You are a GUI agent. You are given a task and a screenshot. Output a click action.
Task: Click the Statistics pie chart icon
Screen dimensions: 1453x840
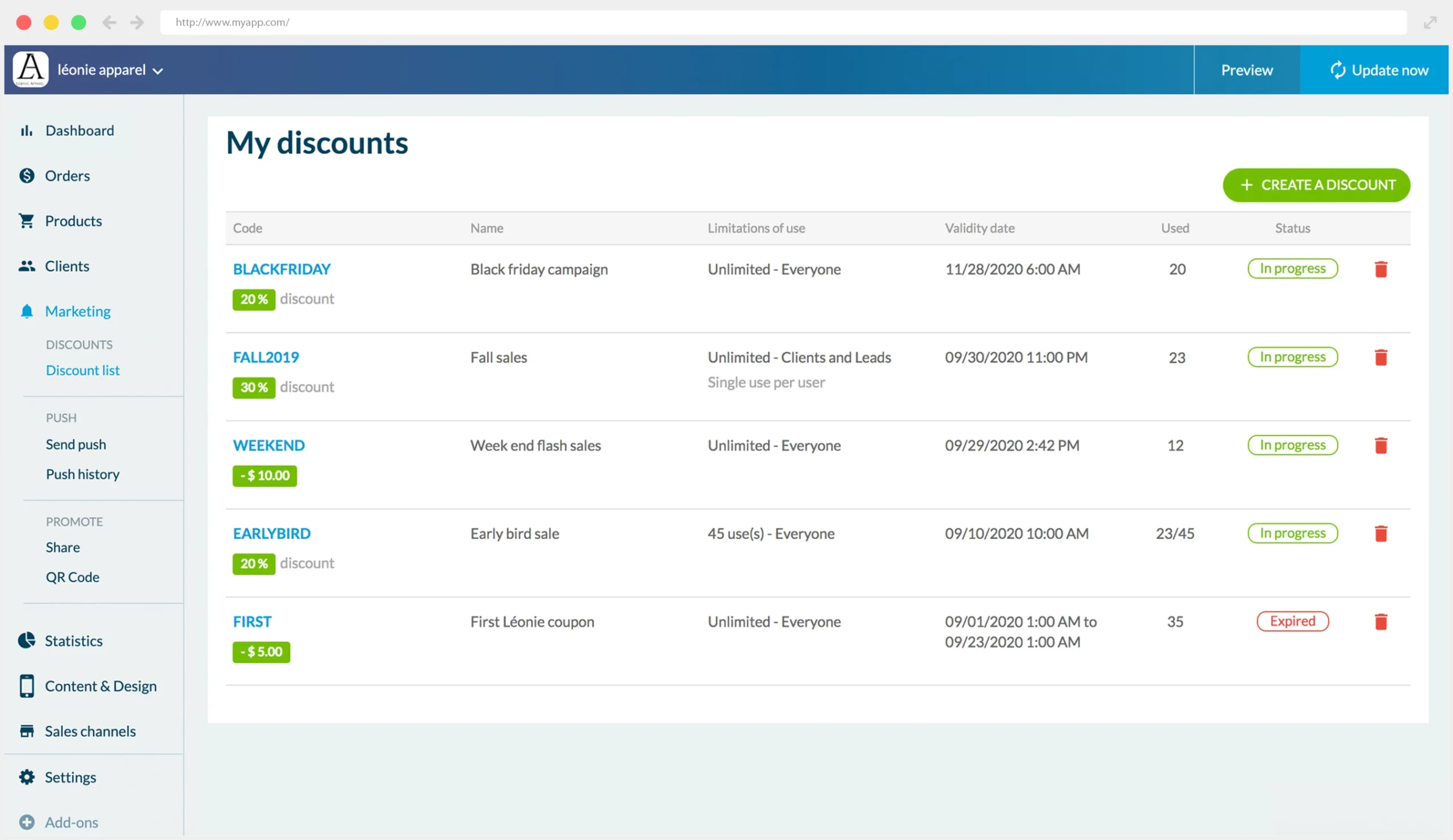coord(27,641)
